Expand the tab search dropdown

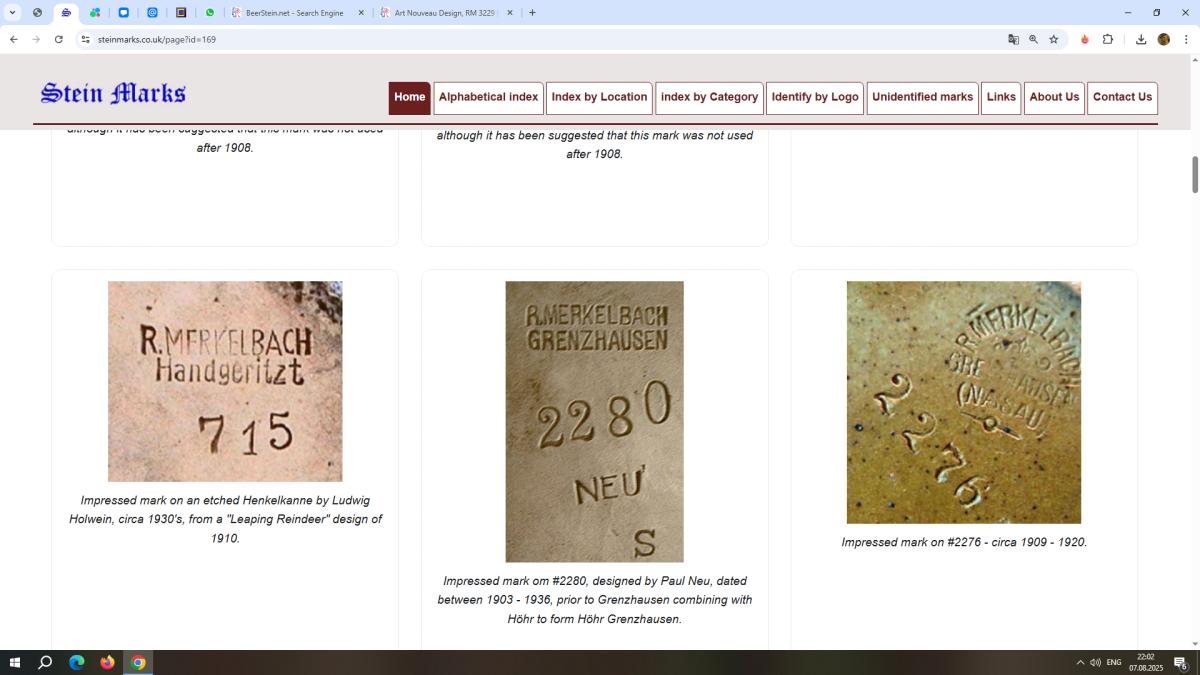tap(12, 13)
